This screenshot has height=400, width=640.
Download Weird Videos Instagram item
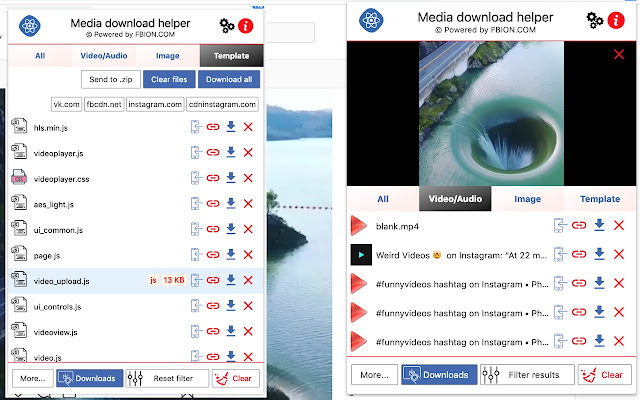pyautogui.click(x=599, y=254)
